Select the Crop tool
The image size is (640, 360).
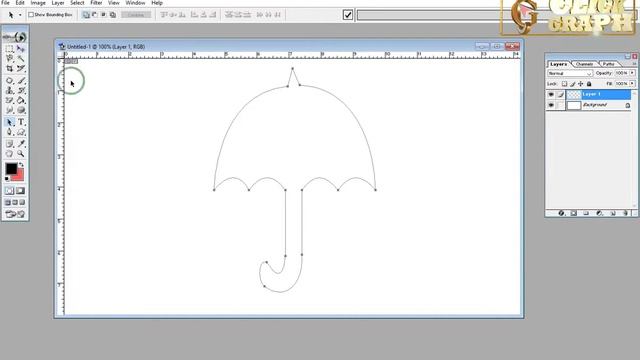tap(9, 68)
